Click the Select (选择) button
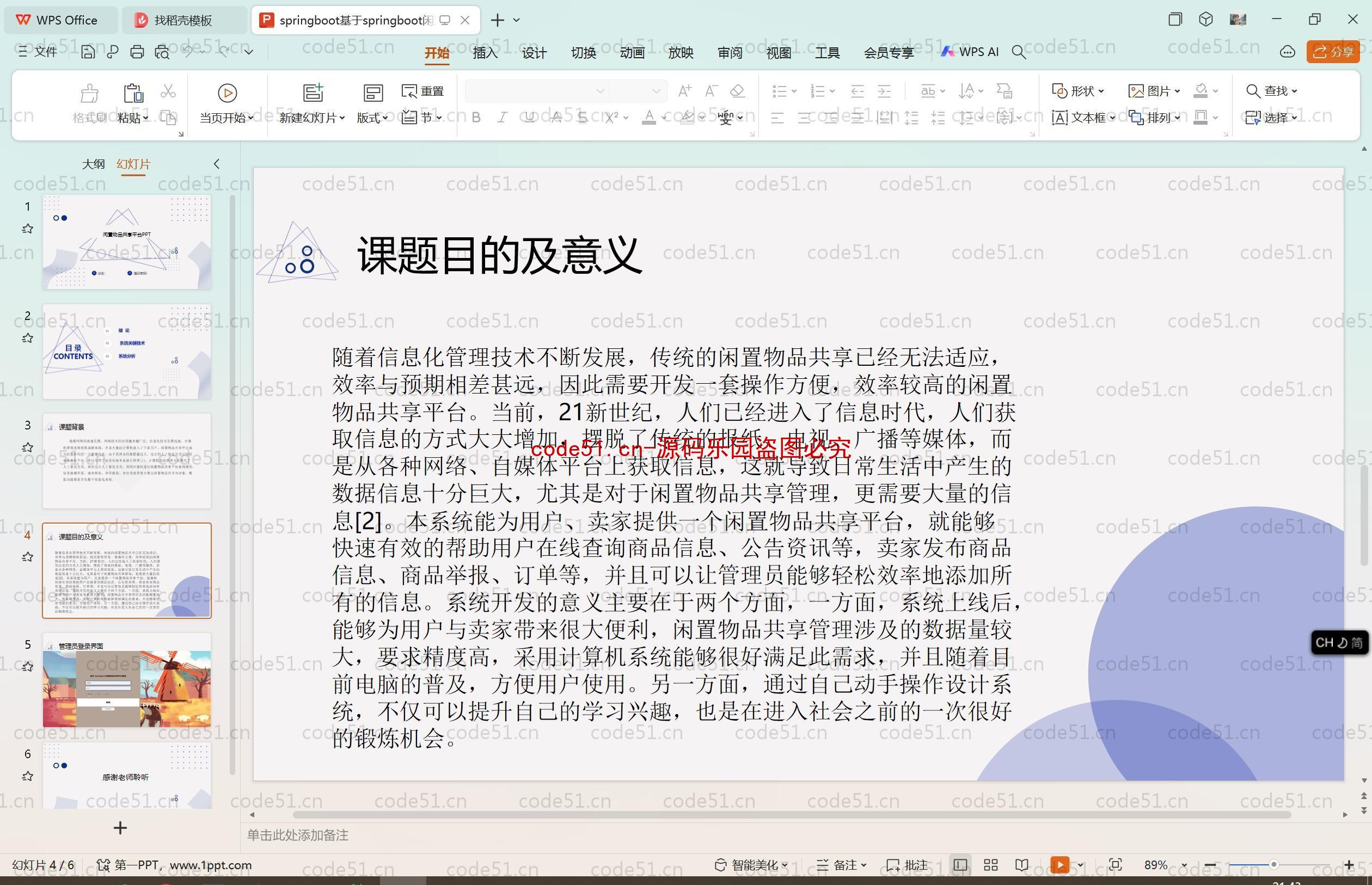Screen dimensions: 1372x885 click(x=1271, y=118)
